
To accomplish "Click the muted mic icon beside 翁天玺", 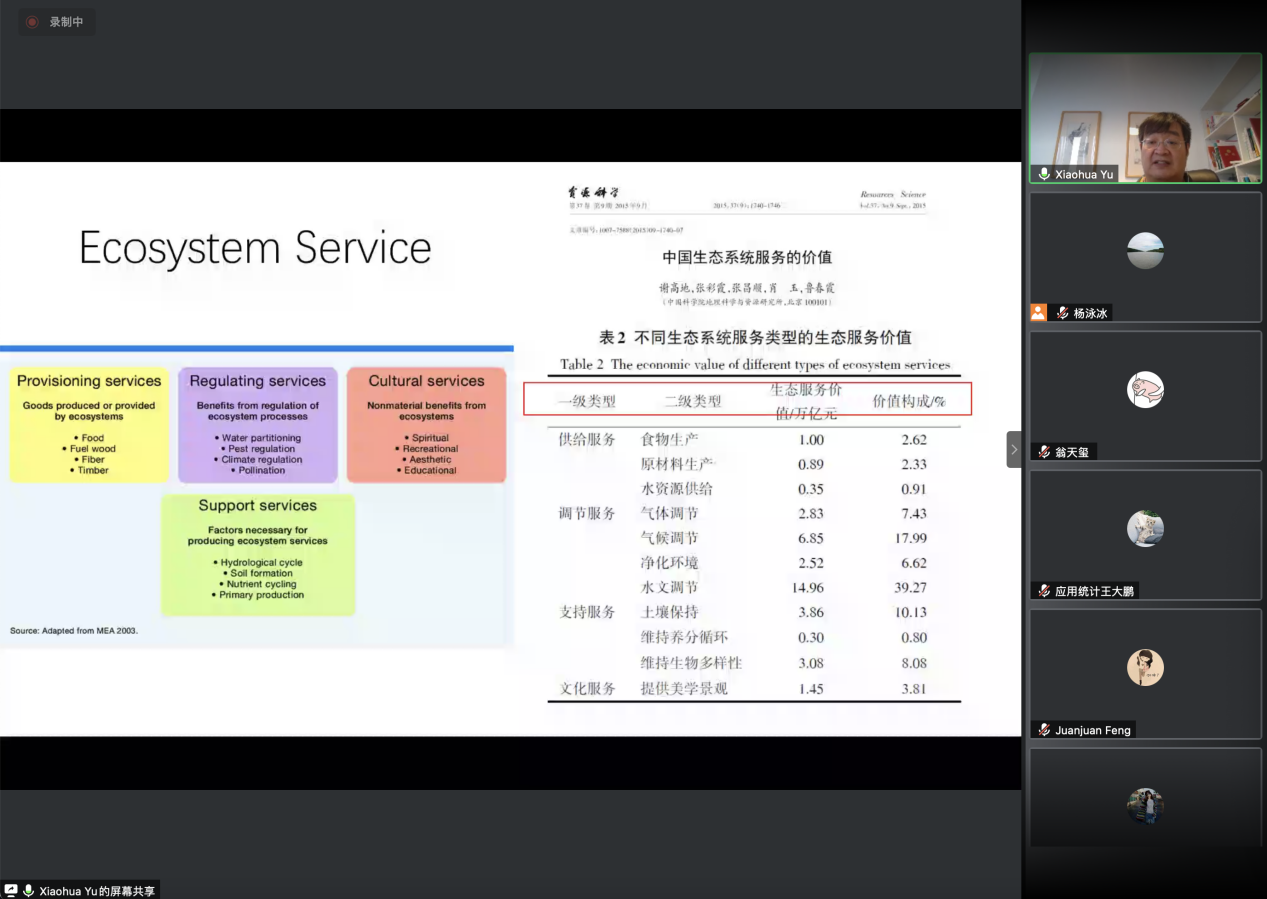I will 1044,452.
